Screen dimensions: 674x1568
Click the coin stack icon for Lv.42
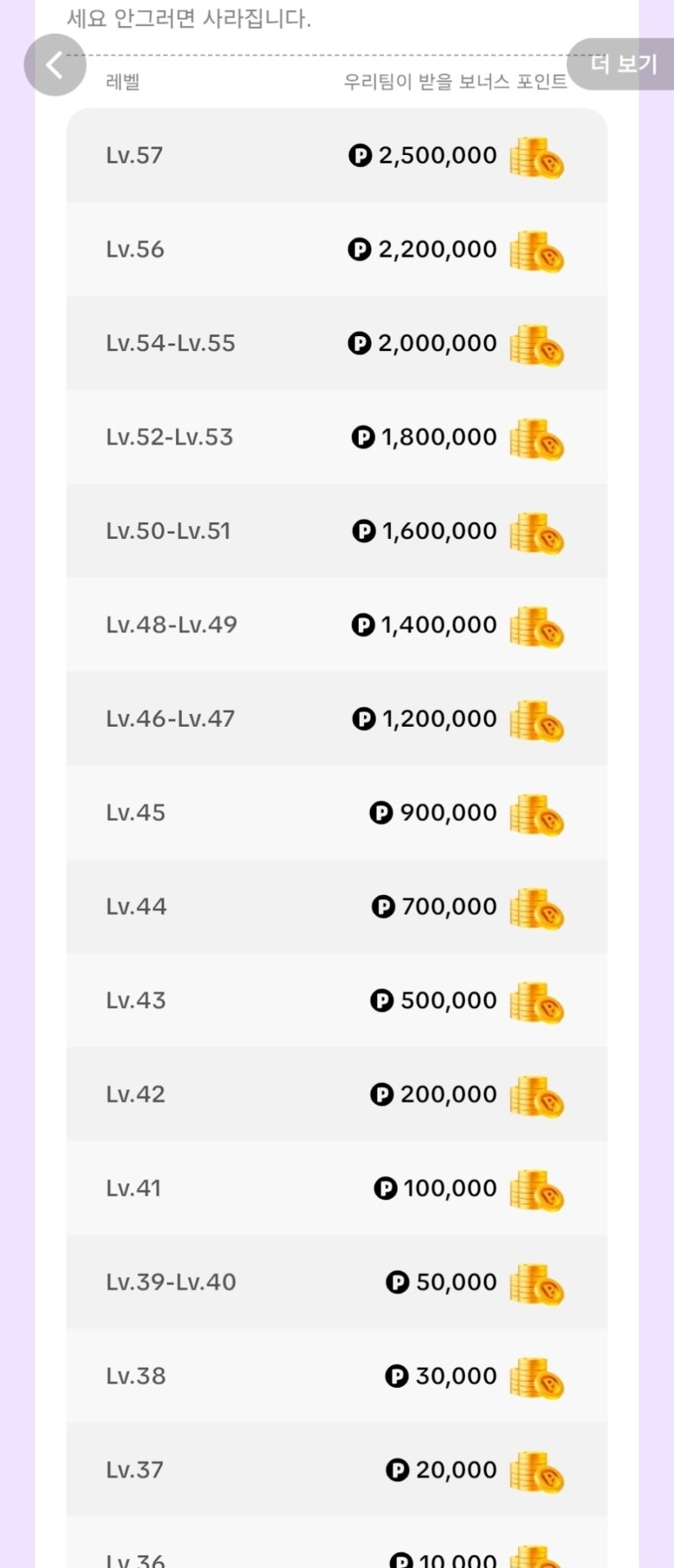pos(537,1096)
